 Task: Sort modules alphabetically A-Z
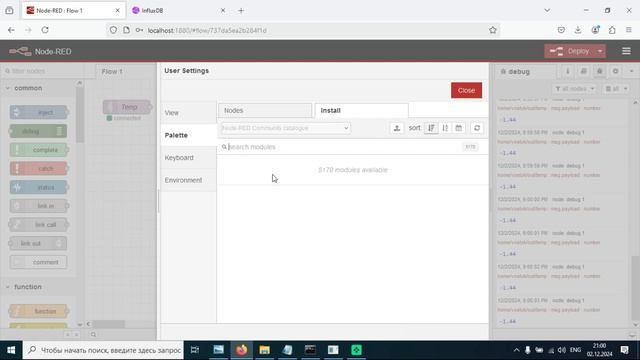point(445,128)
